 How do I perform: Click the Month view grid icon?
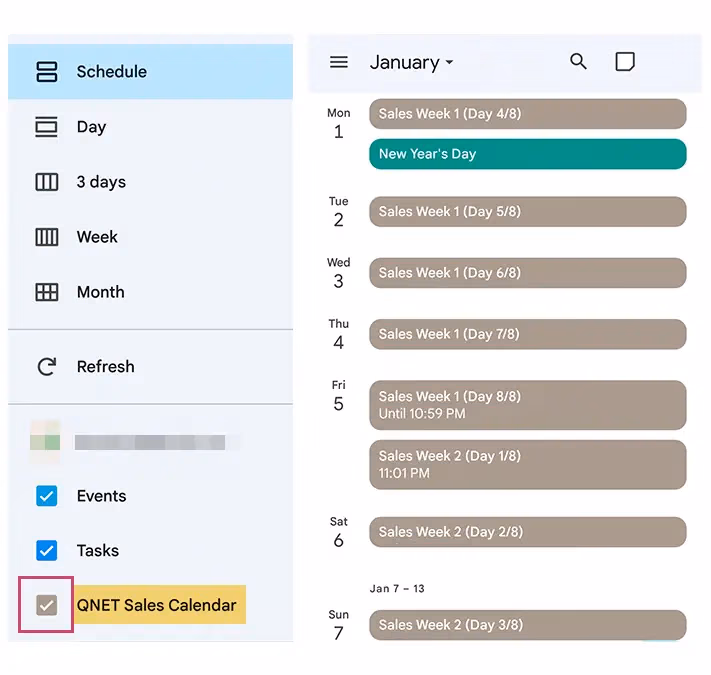47,292
